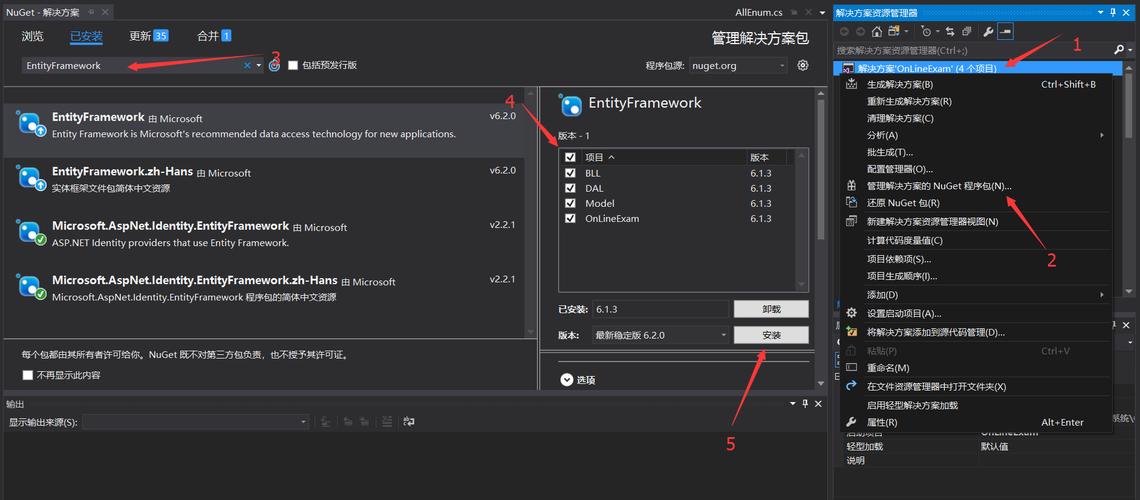The width and height of the screenshot is (1140, 500).
Task: Click the 卸载 button
Action: click(x=771, y=309)
